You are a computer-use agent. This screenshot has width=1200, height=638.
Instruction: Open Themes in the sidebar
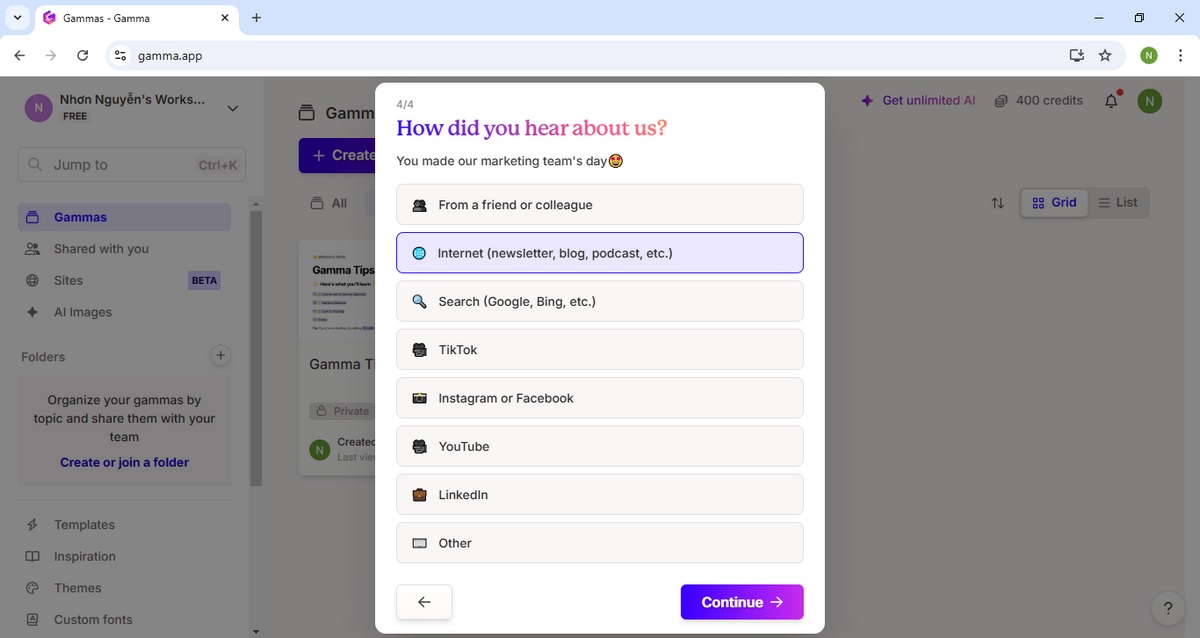pos(124,588)
